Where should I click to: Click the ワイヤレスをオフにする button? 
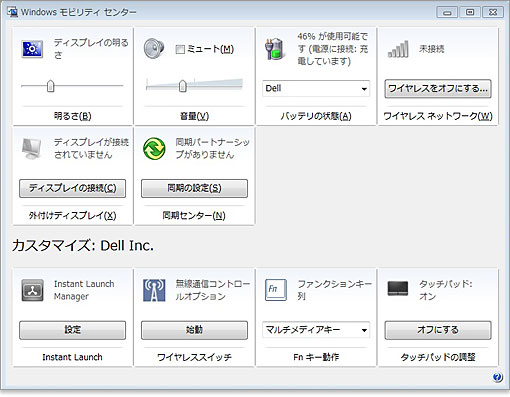[x=438, y=89]
